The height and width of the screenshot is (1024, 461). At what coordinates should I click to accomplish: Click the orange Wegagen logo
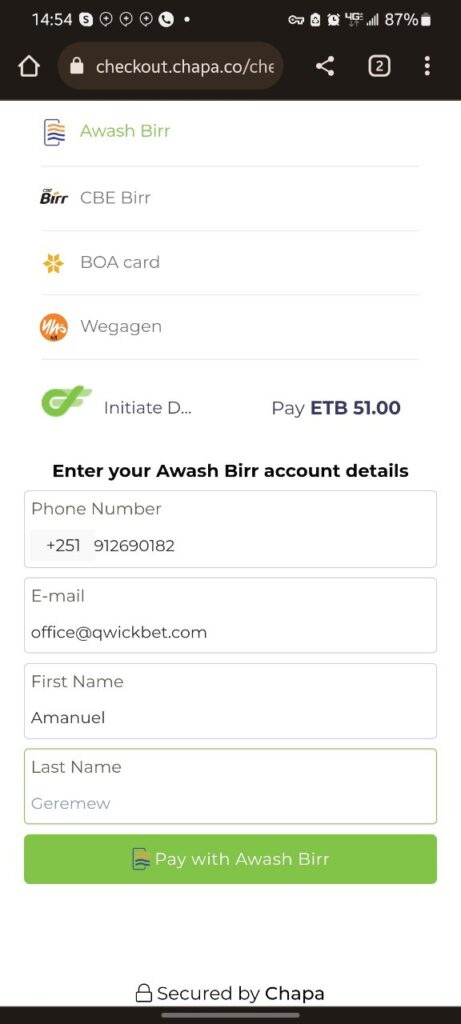[x=54, y=327]
